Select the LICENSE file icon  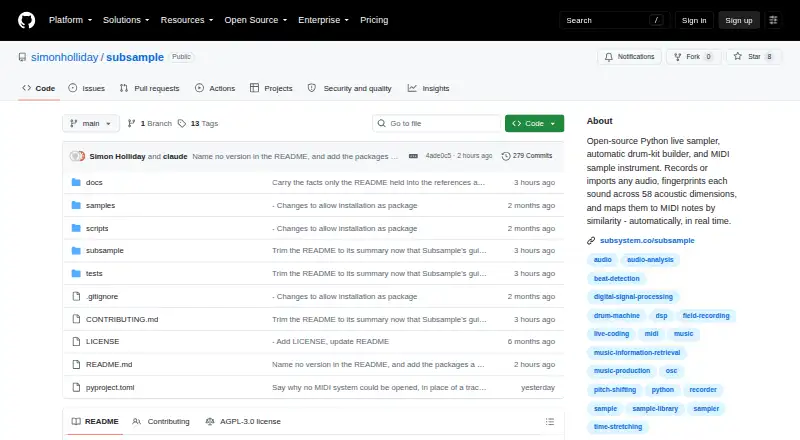coord(76,341)
